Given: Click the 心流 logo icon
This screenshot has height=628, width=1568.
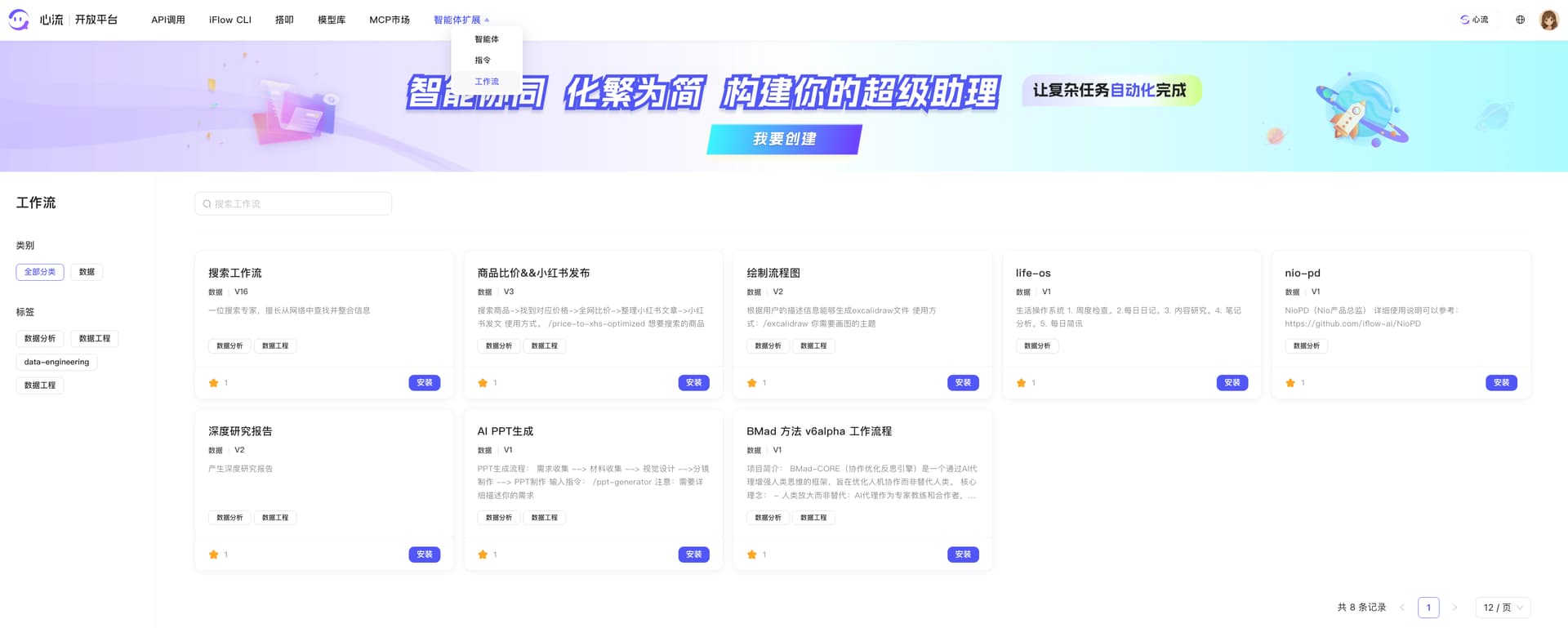Looking at the screenshot, I should tap(19, 20).
